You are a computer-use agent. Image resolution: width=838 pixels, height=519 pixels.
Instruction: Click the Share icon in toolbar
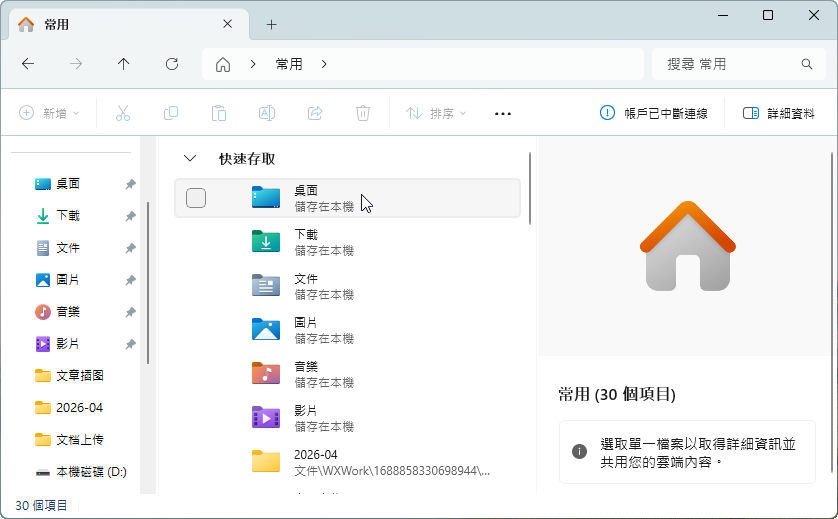click(315, 114)
